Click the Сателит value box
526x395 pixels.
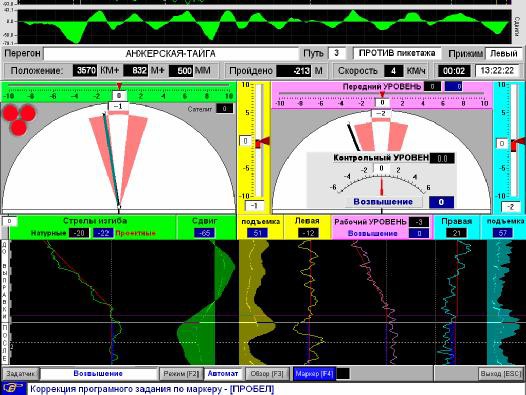pos(224,108)
